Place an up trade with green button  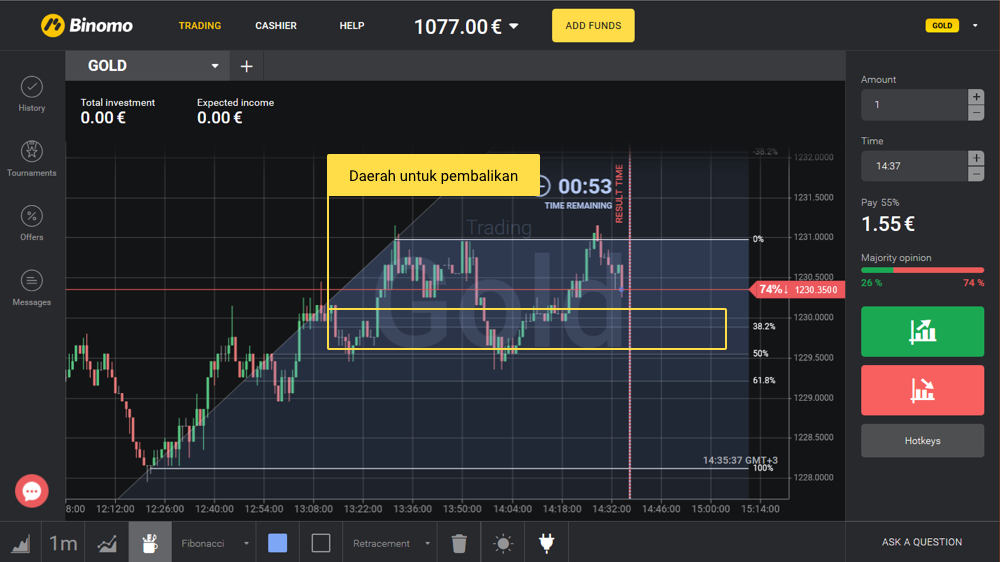click(x=922, y=331)
